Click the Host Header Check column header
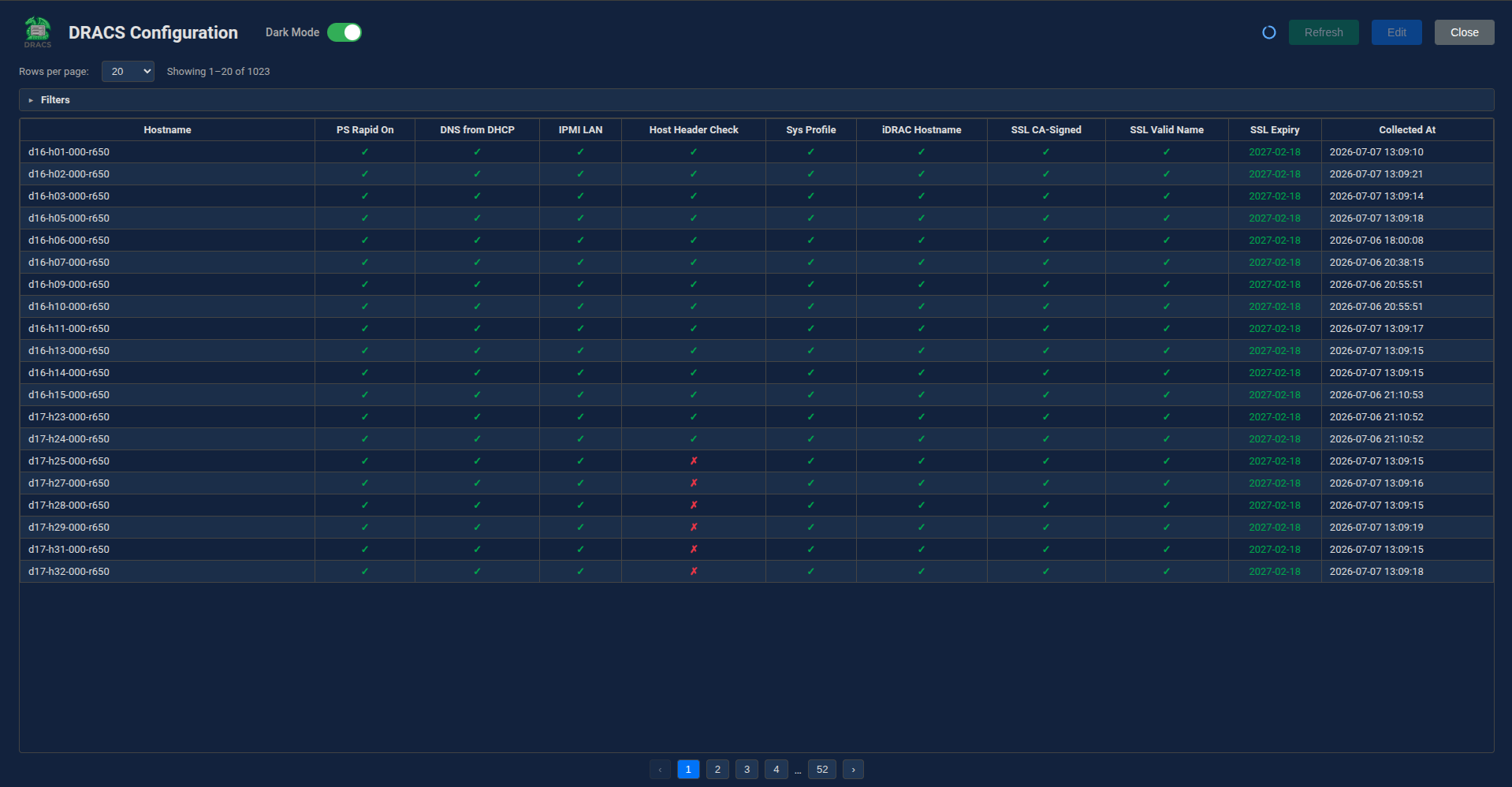The image size is (1512, 787). point(694,130)
